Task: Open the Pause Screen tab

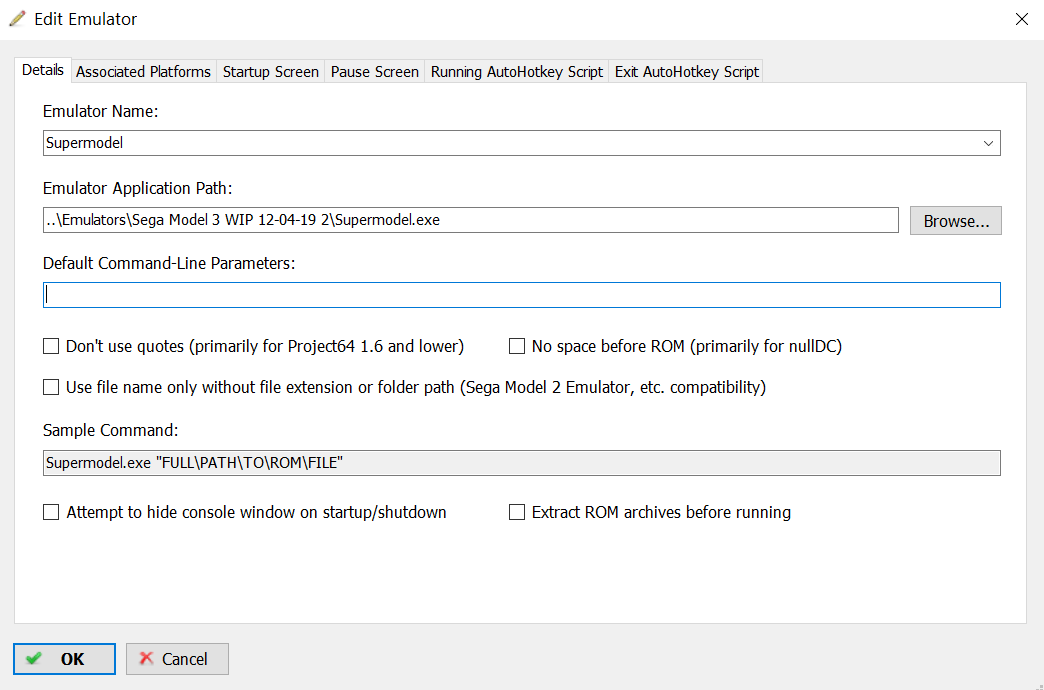Action: pos(375,72)
